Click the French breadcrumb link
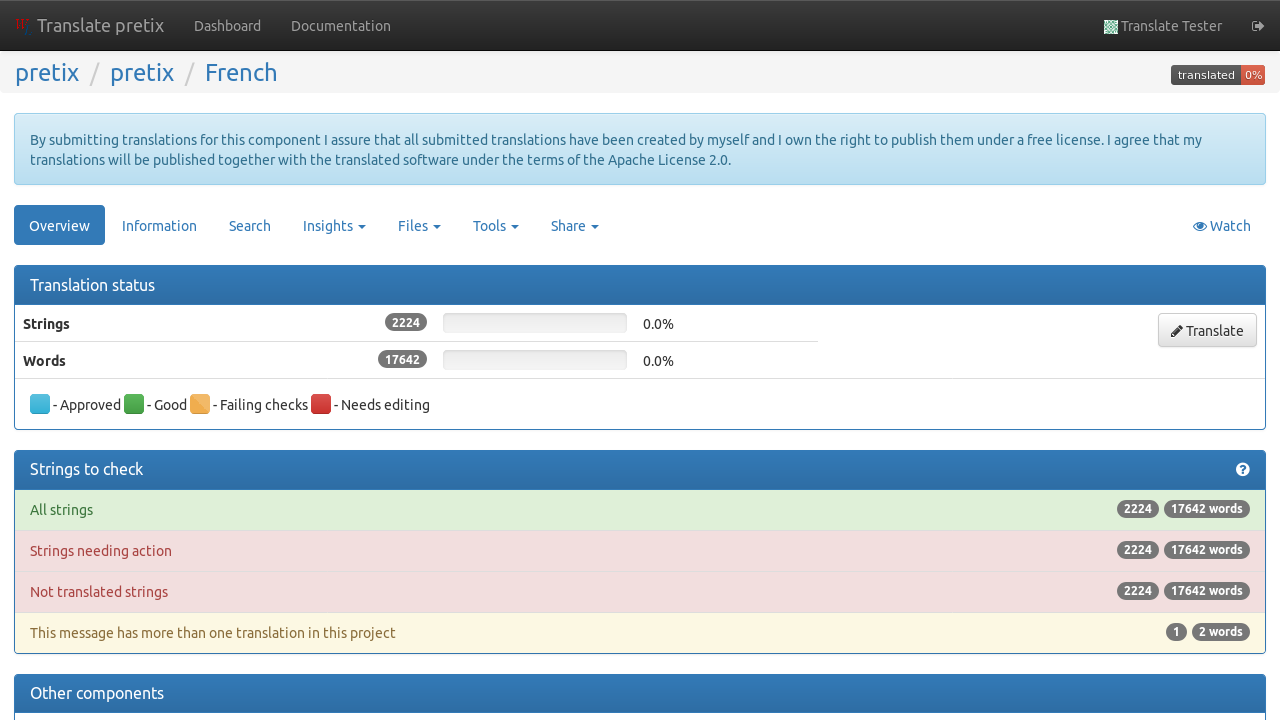This screenshot has width=1280, height=720. point(241,73)
